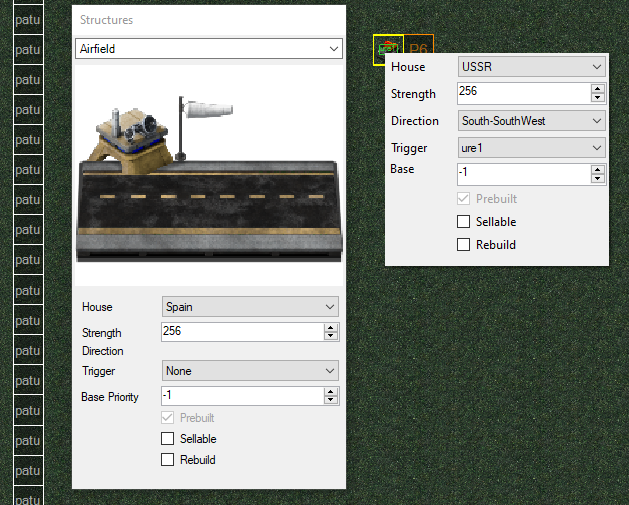Screen dimensions: 629x505
Task: Click the Base Priority input field
Action: [x=242, y=396]
